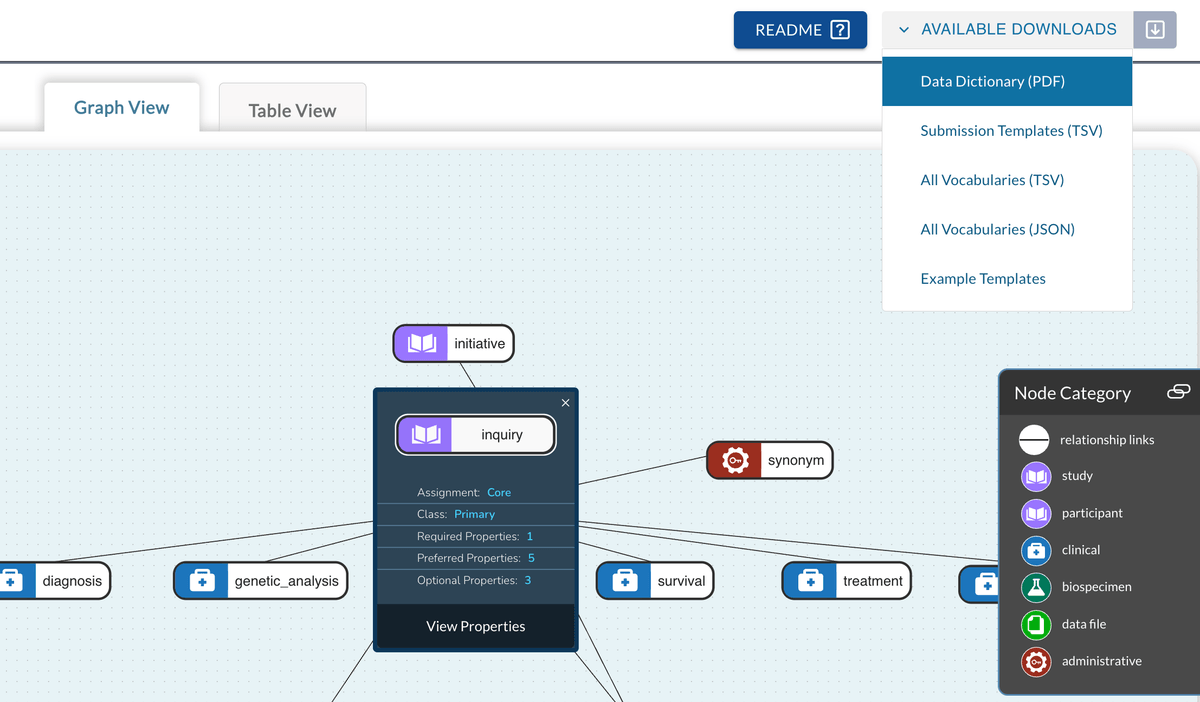Screen dimensions: 1200x702
Task: Click the data file green icon
Action: click(x=1035, y=624)
